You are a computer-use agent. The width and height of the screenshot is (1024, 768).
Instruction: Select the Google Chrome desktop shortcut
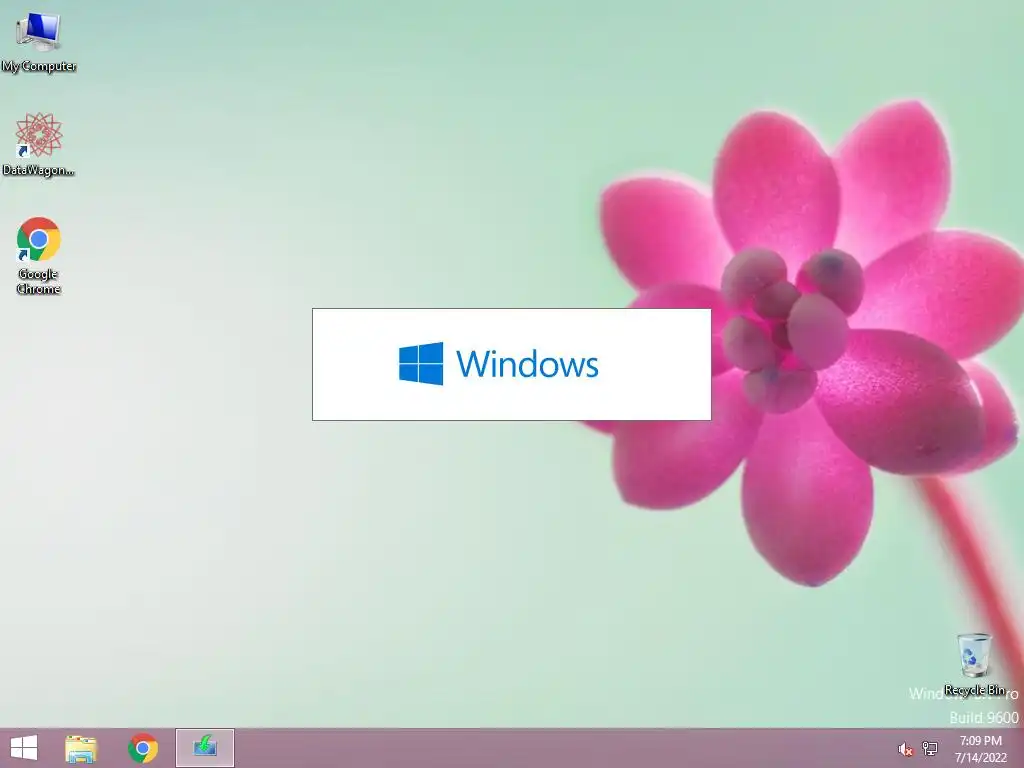(39, 255)
